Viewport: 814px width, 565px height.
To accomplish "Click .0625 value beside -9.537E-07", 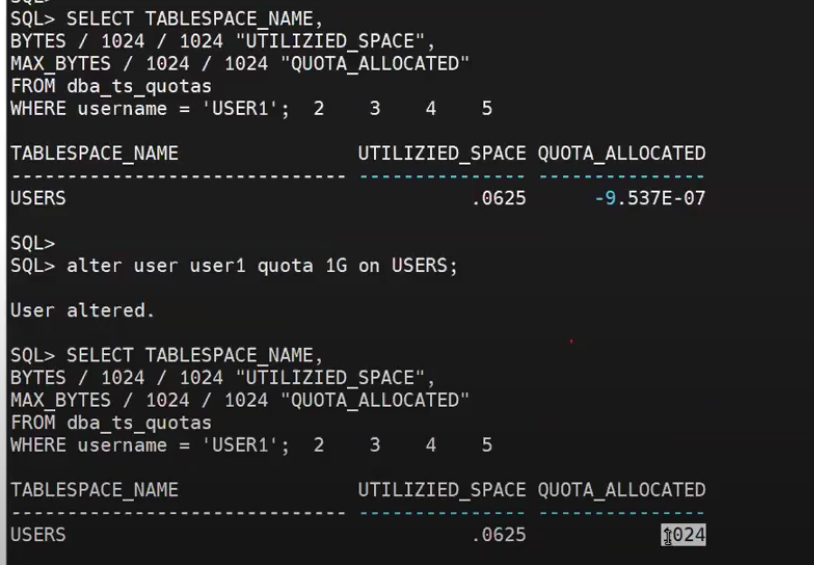I will (498, 198).
